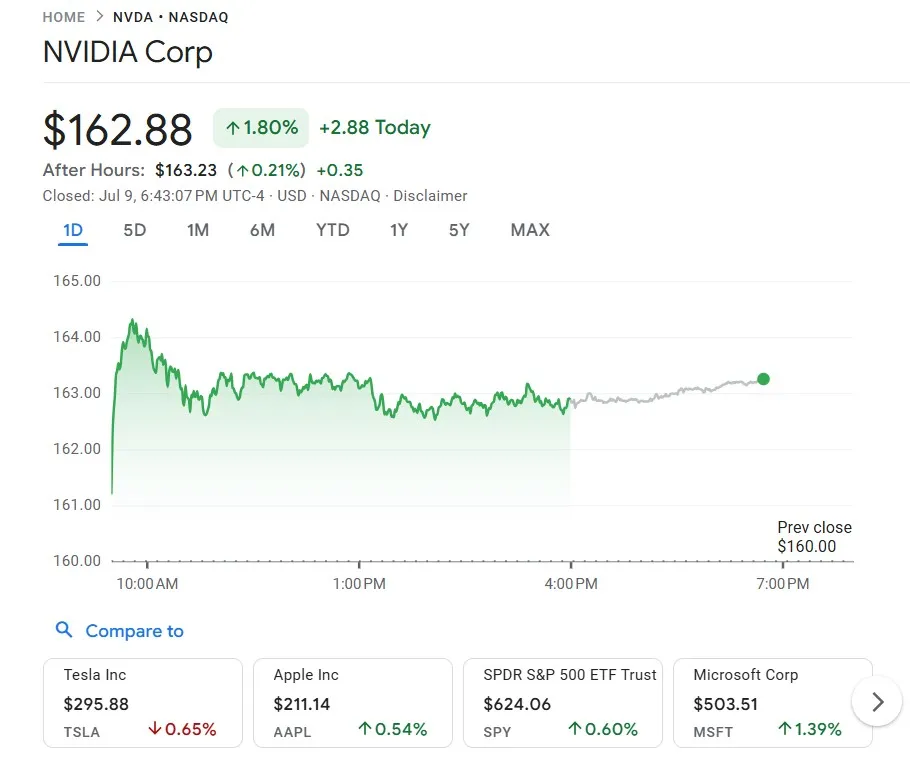
Task: Open the YTD performance tab
Action: point(332,230)
